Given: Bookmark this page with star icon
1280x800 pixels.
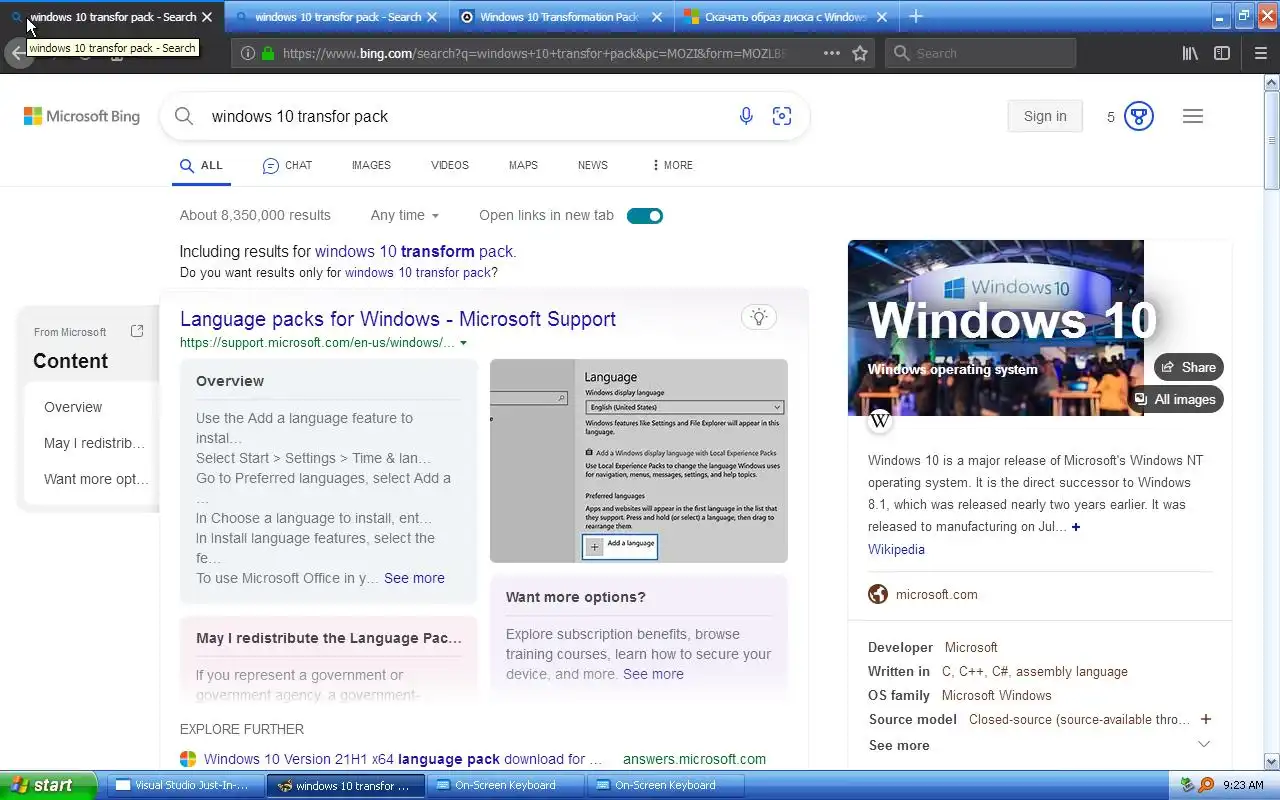Looking at the screenshot, I should 860,53.
